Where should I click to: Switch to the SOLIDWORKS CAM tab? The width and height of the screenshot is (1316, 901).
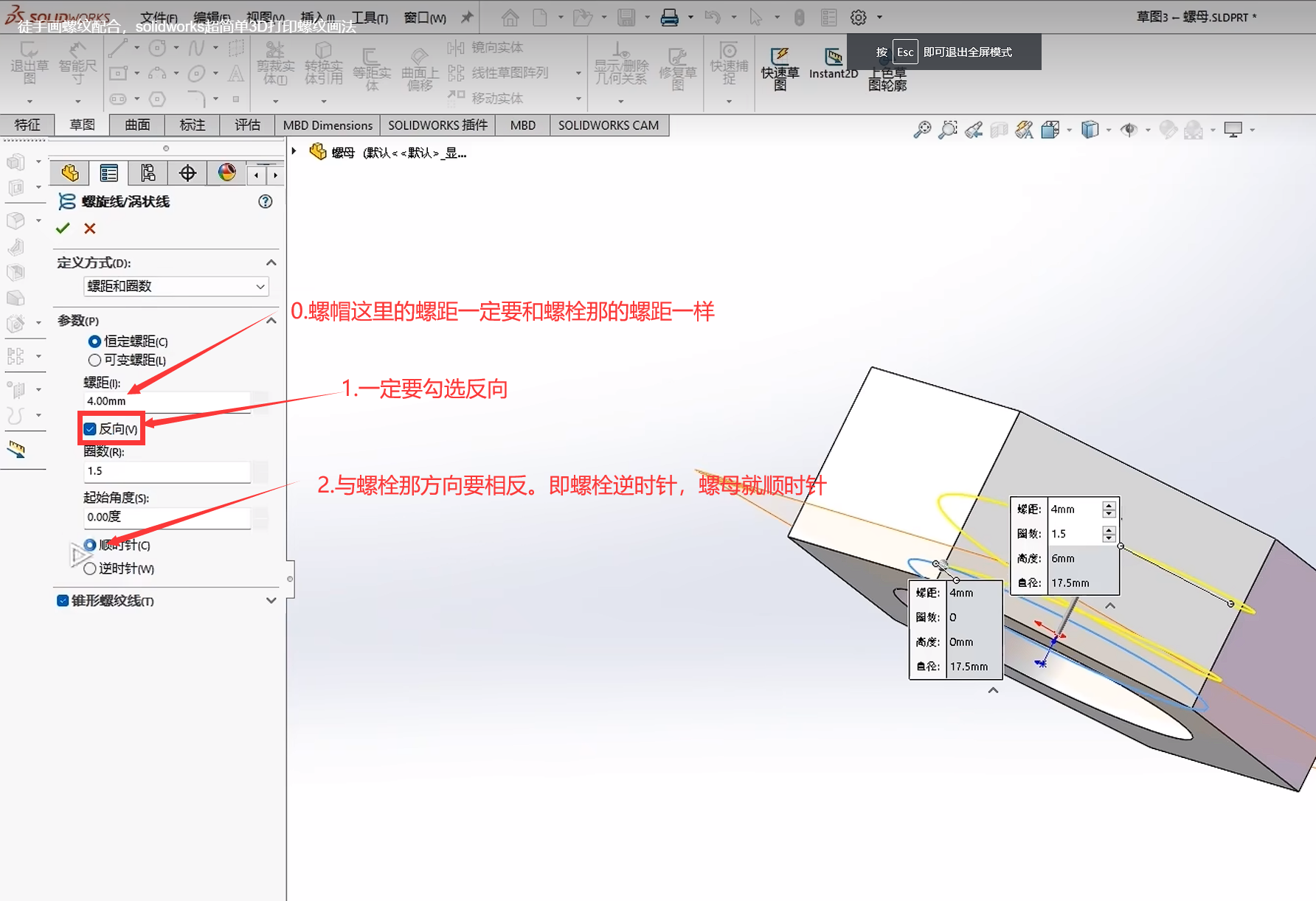(609, 125)
